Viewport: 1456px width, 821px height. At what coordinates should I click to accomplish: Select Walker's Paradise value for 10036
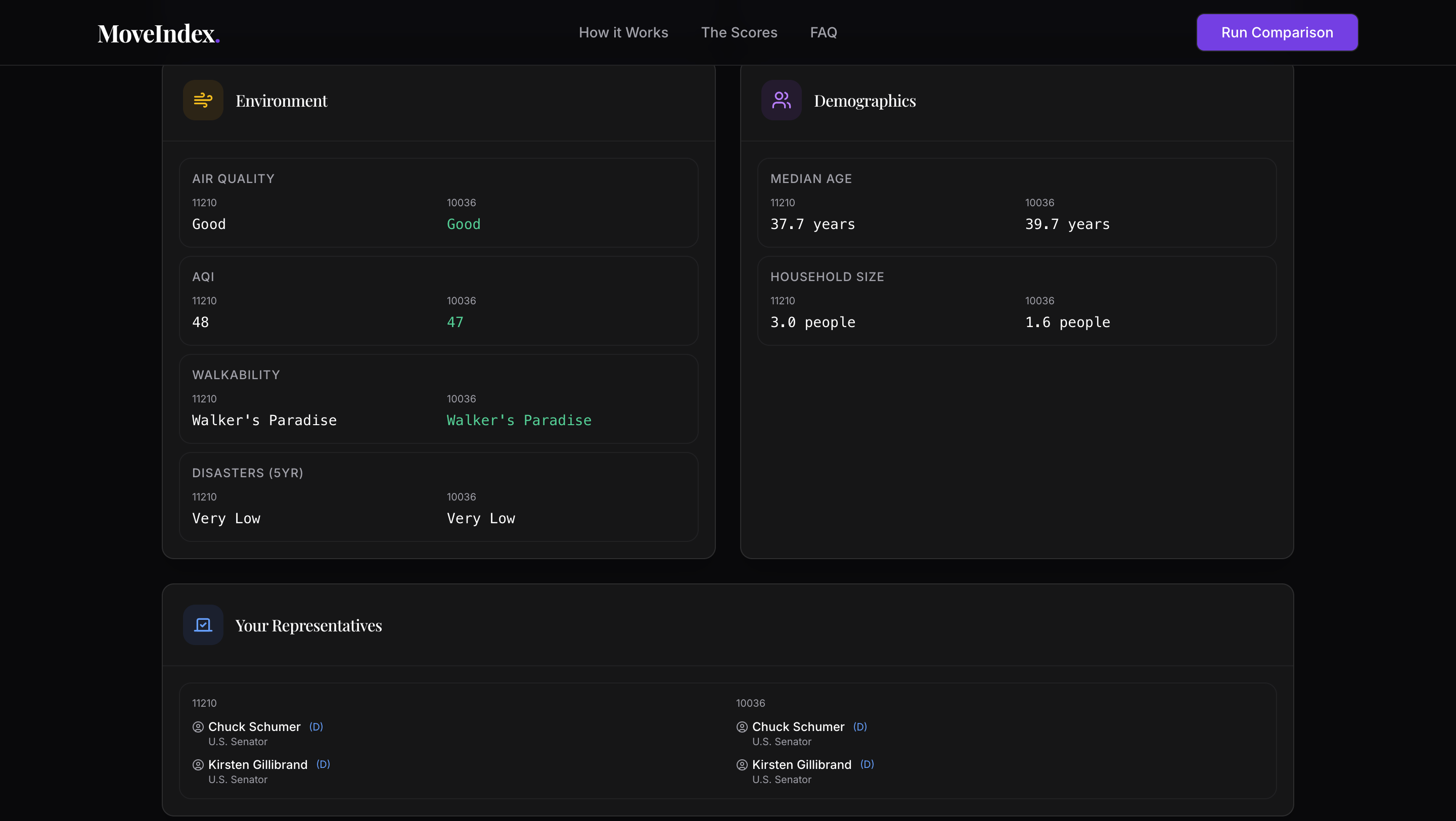[x=519, y=420]
